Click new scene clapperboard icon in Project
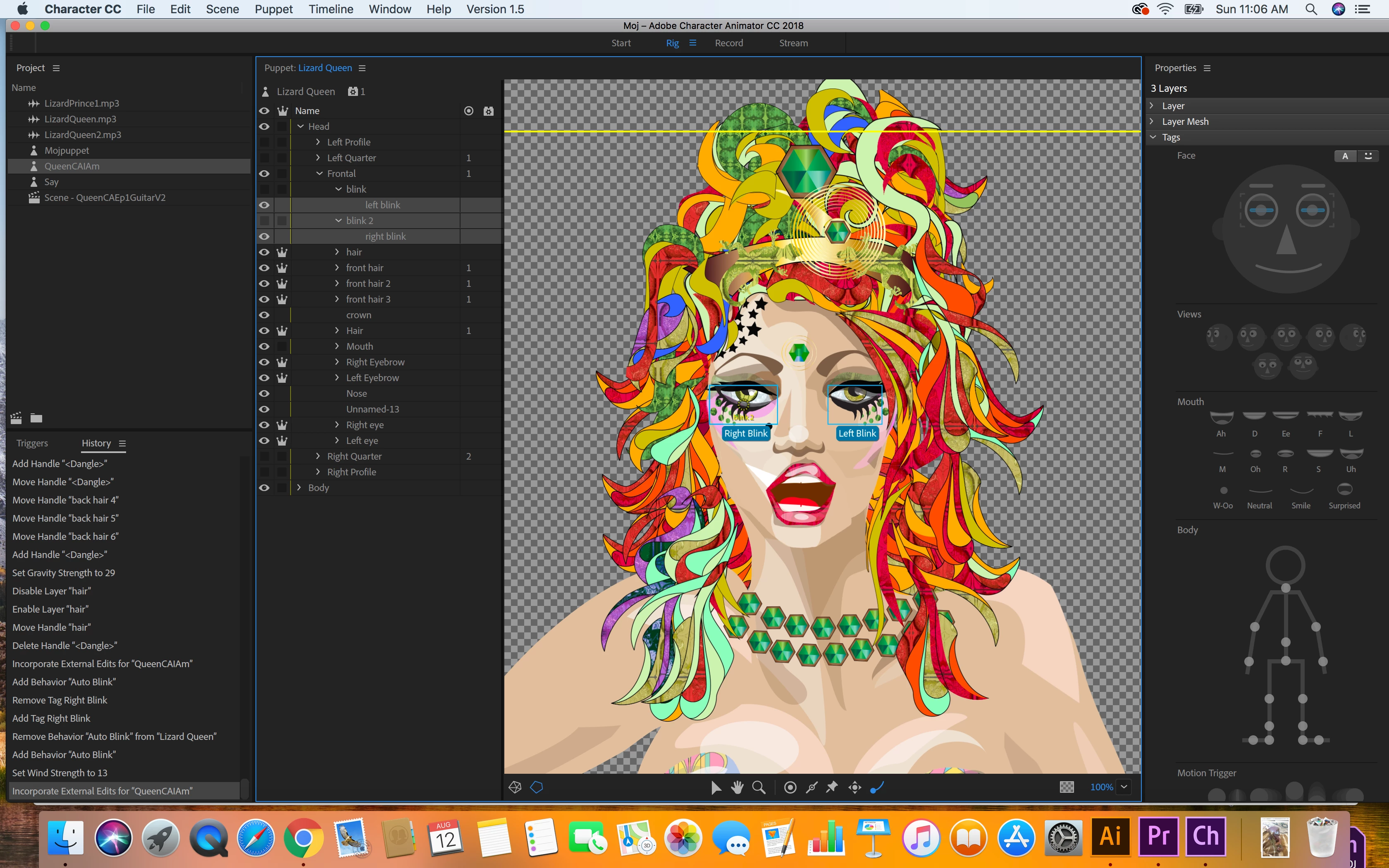This screenshot has width=1389, height=868. [x=16, y=418]
